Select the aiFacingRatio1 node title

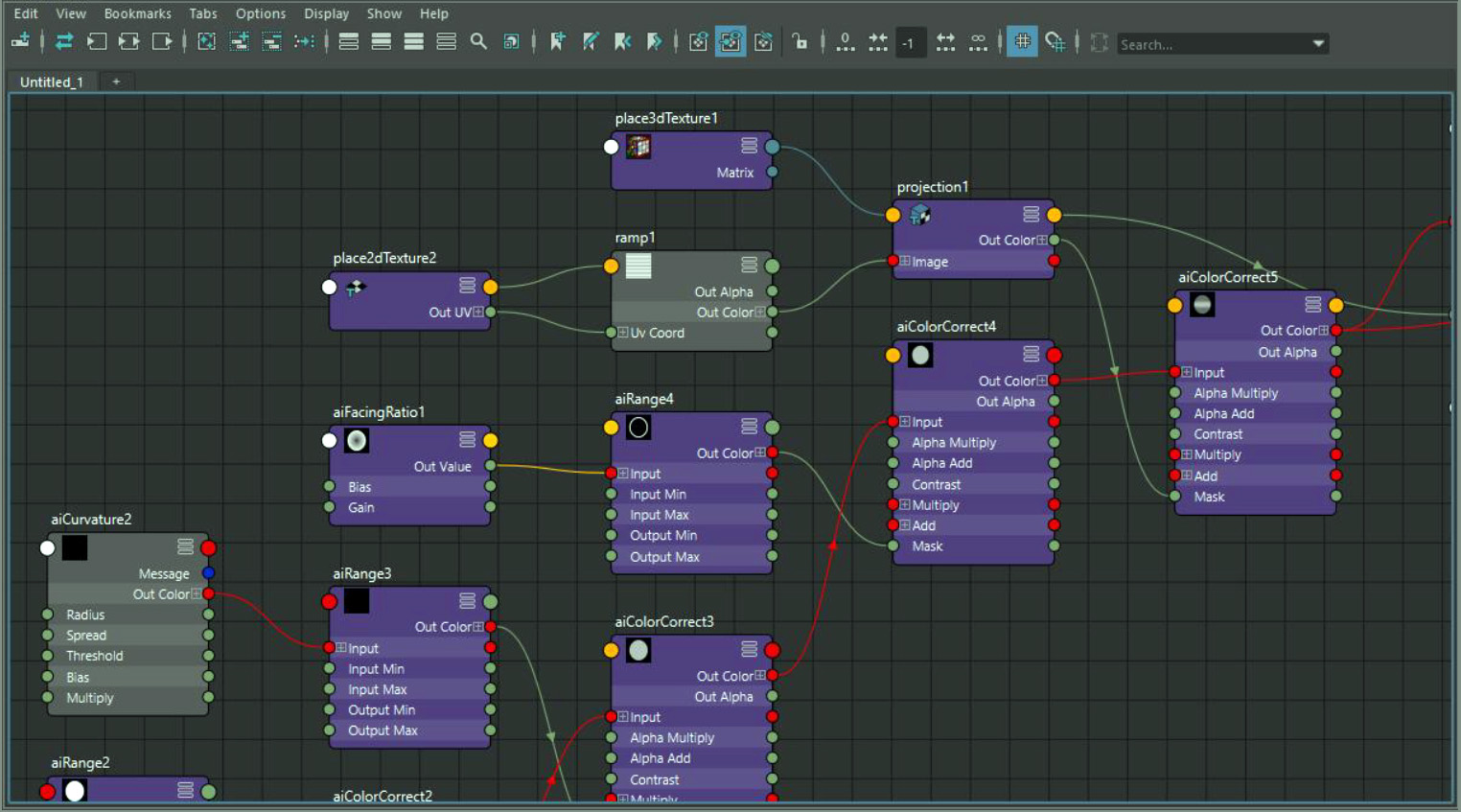point(379,412)
